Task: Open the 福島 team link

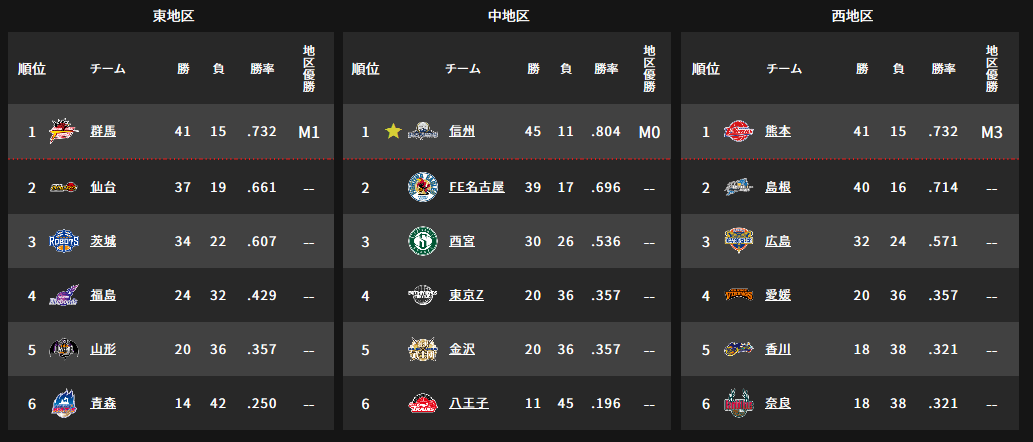Action: pos(103,295)
